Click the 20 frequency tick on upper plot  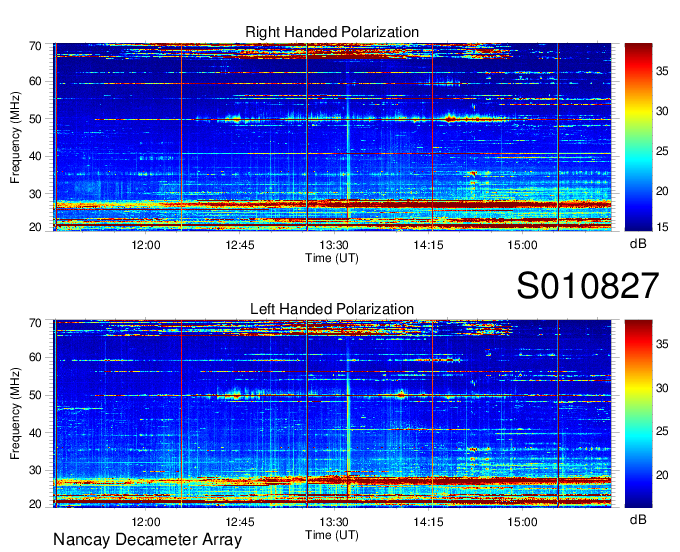point(35,227)
